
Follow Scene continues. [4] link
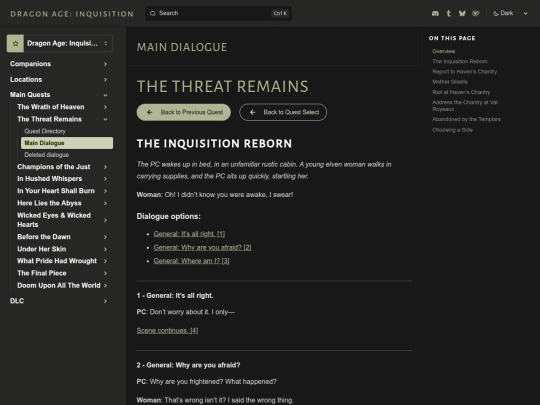click(167, 330)
